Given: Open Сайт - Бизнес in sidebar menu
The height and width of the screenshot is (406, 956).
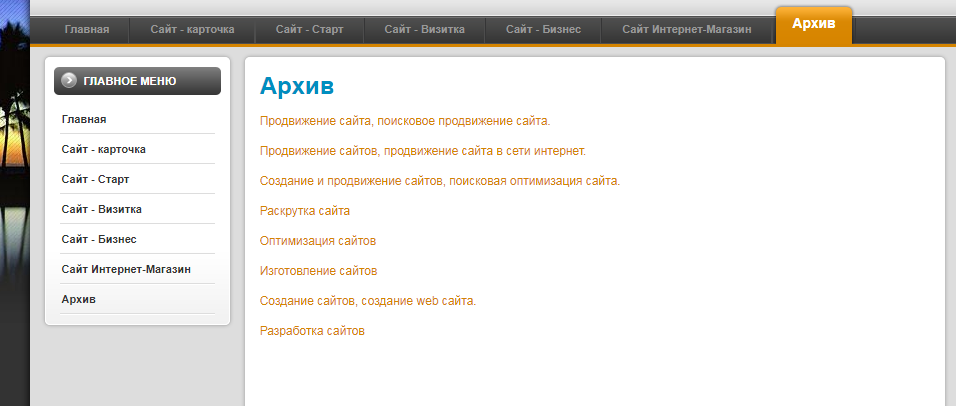Looking at the screenshot, I should pos(98,239).
